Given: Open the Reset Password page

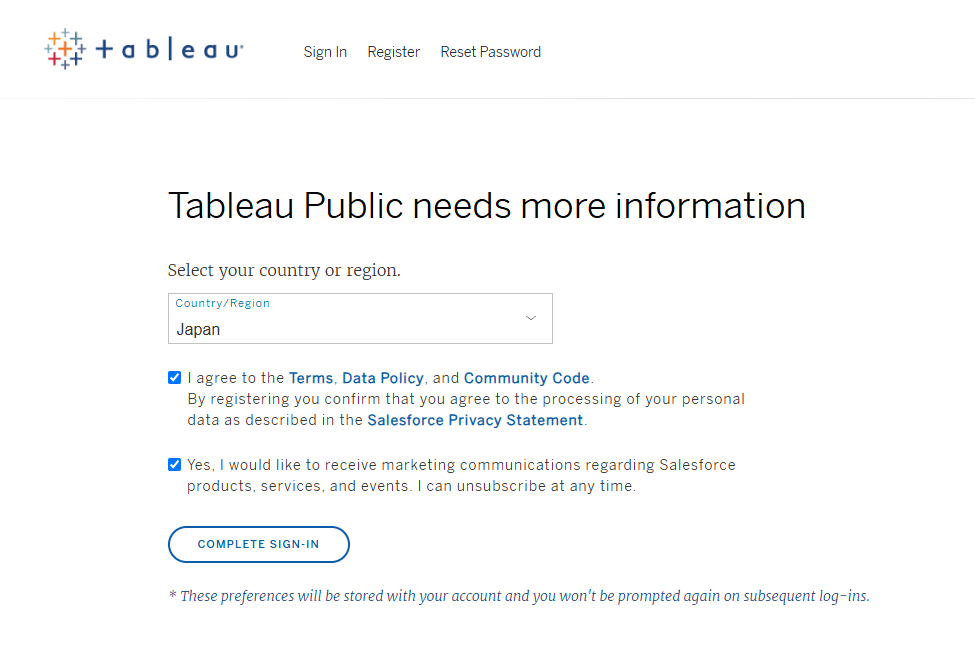Looking at the screenshot, I should coord(491,52).
